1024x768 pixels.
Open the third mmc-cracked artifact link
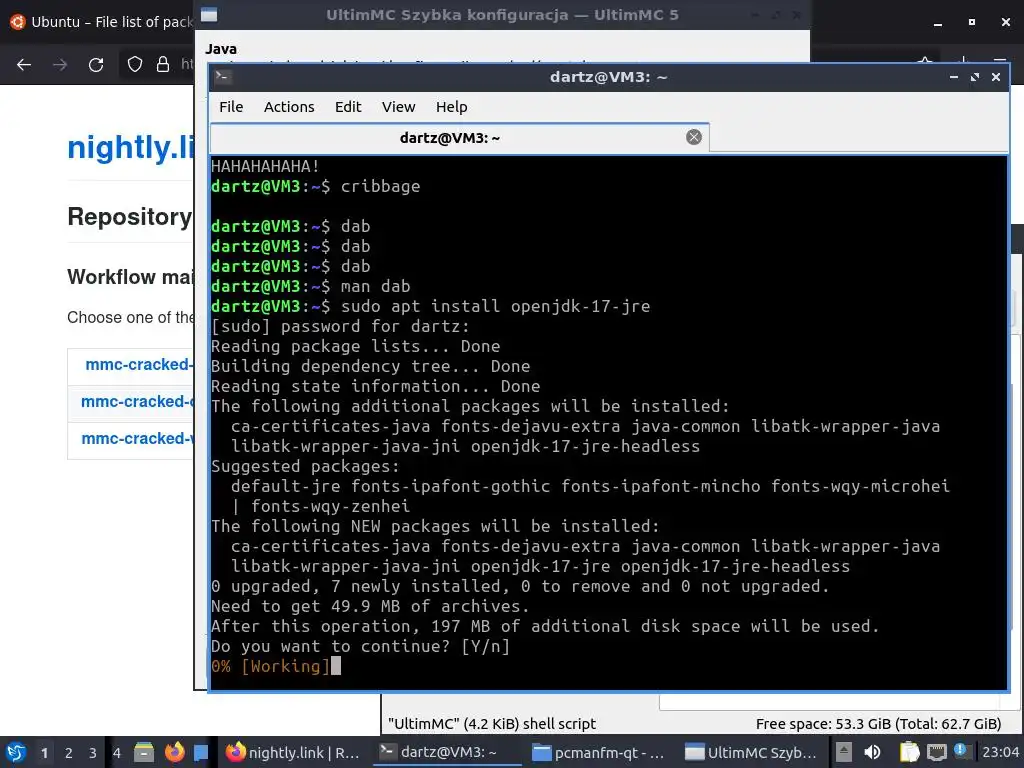[x=137, y=438]
